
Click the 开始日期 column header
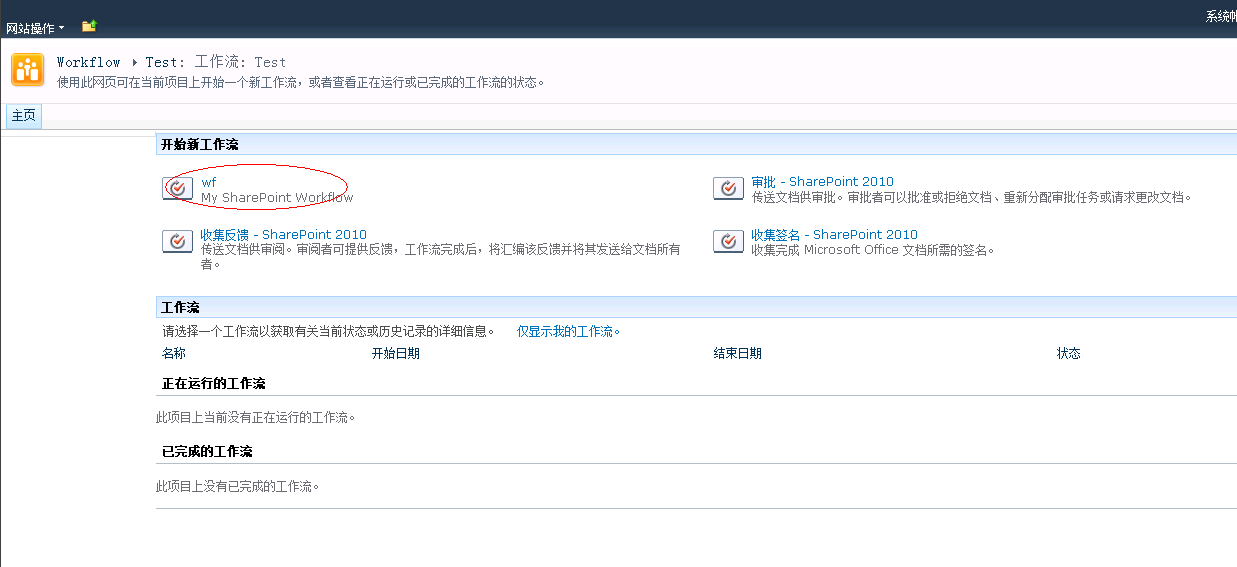click(396, 353)
